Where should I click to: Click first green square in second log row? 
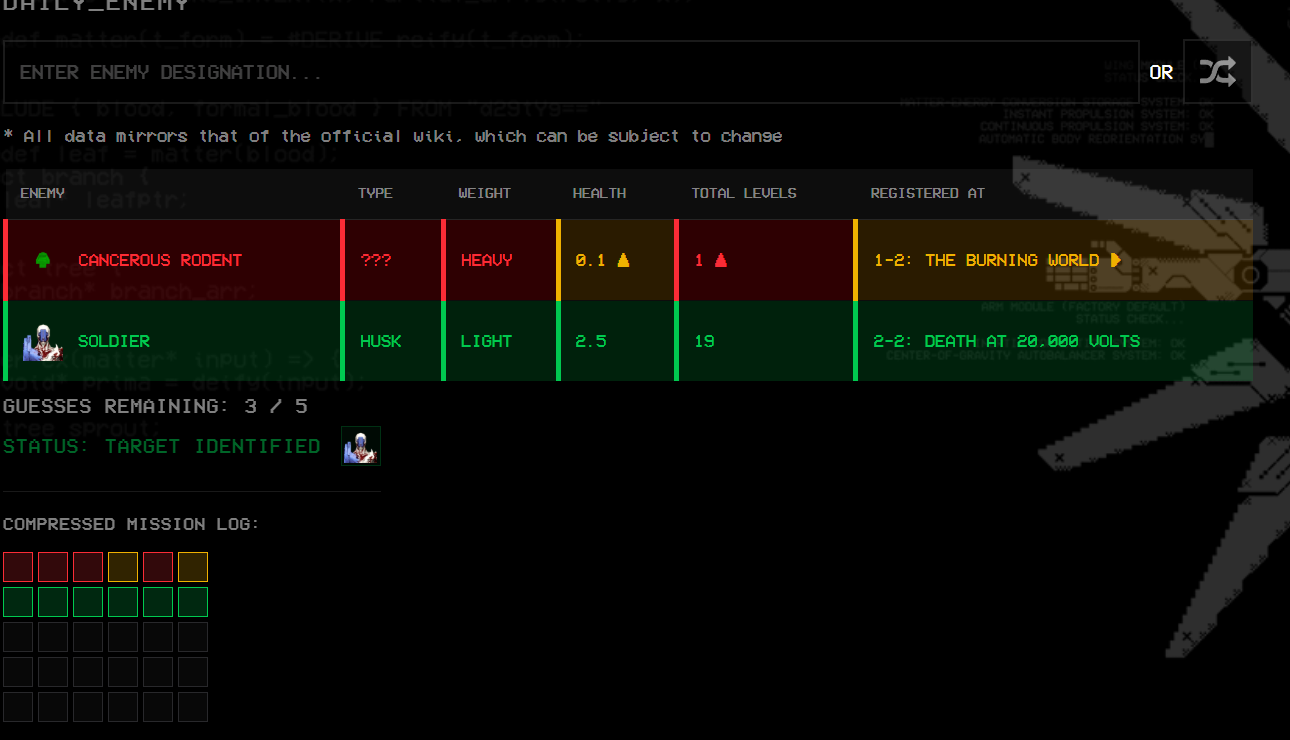pyautogui.click(x=18, y=602)
